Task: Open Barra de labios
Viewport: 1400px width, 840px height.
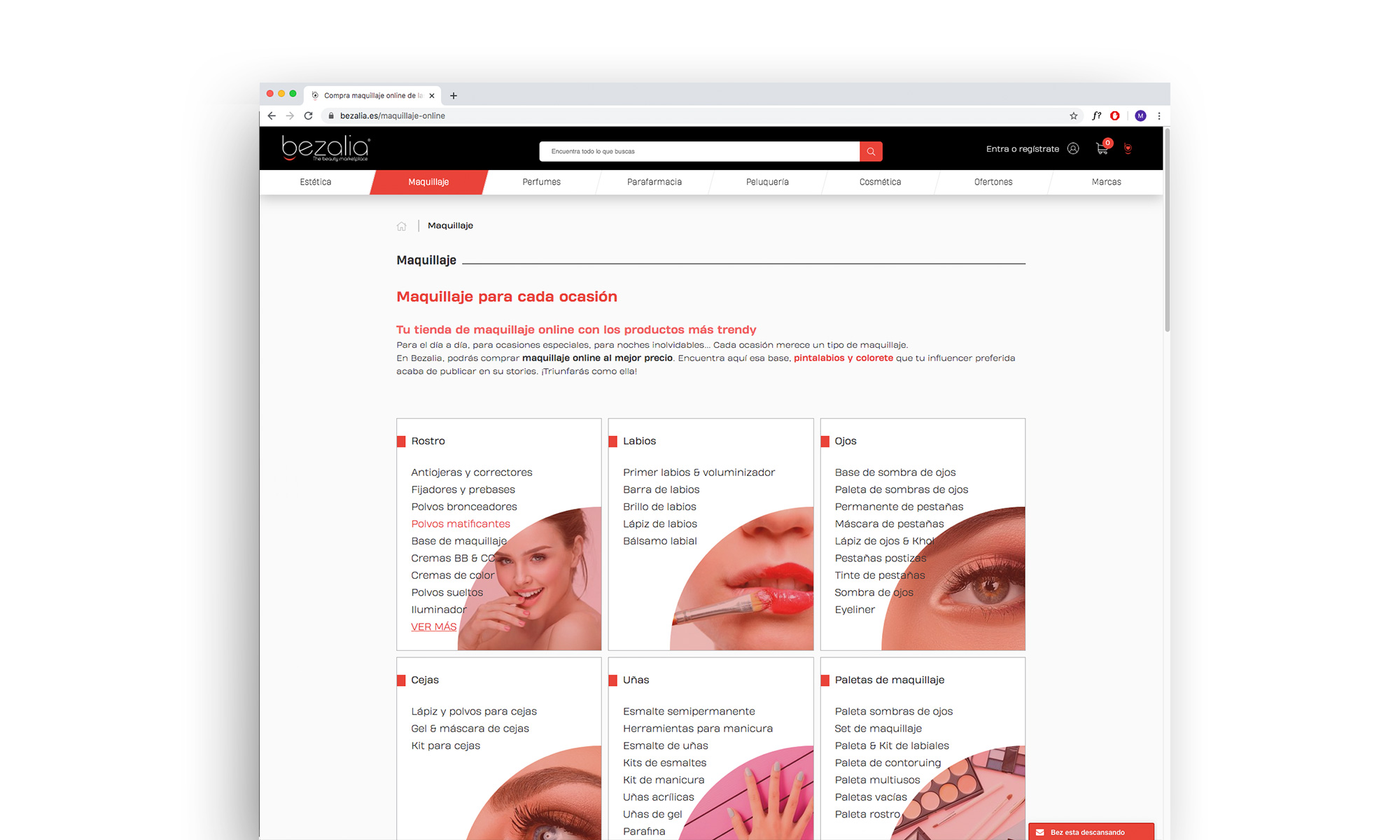Action: click(x=661, y=489)
